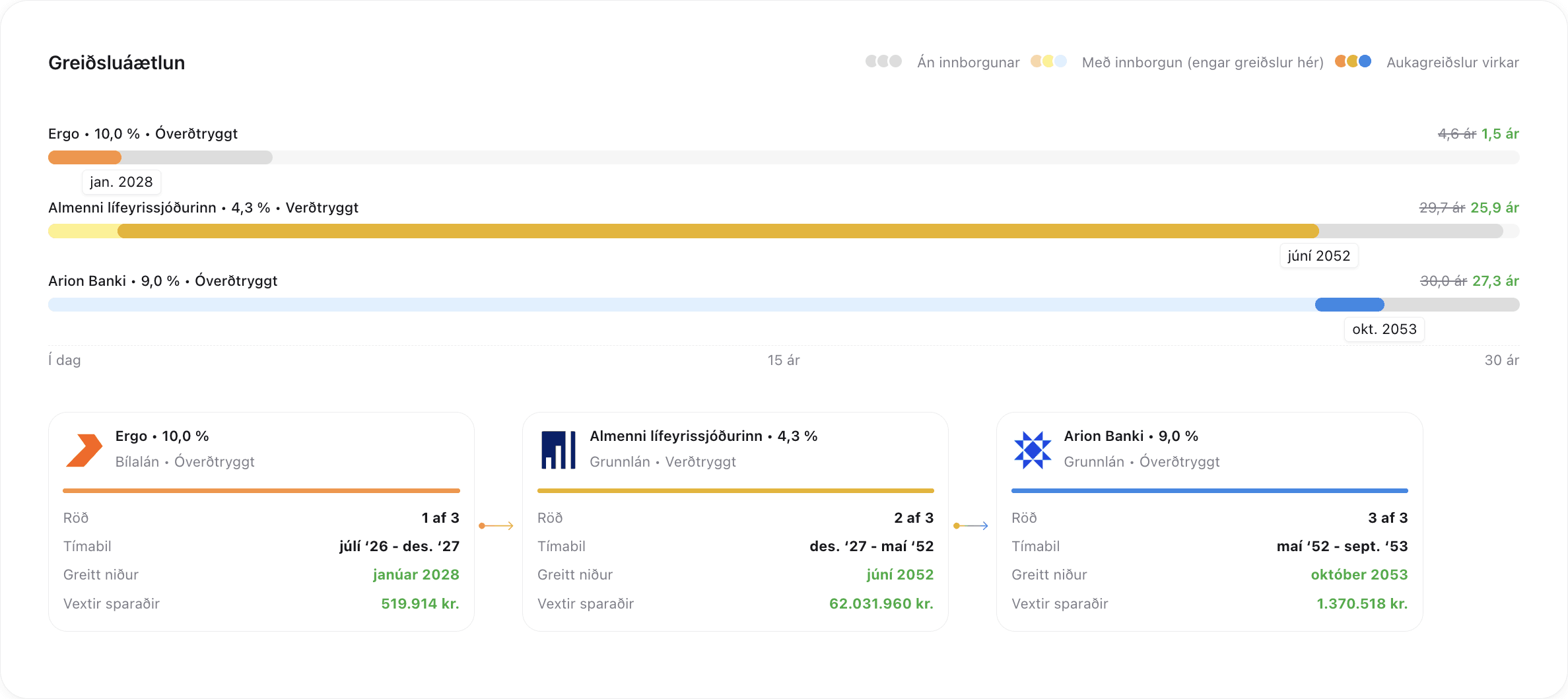1568x699 pixels.
Task: Click the 'Í dag' axis label
Action: 65,360
